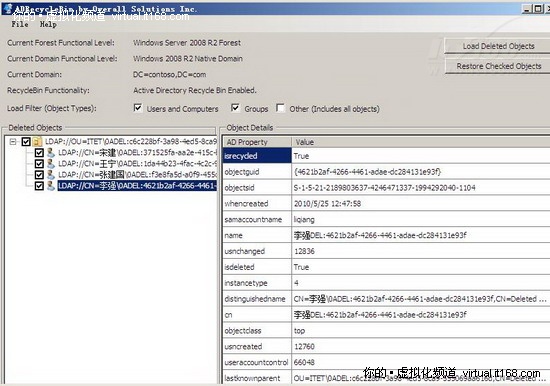Screen dimensions: 550x386
Task: Select LDAP://CN=李强 deleted user entry
Action: pos(137,186)
